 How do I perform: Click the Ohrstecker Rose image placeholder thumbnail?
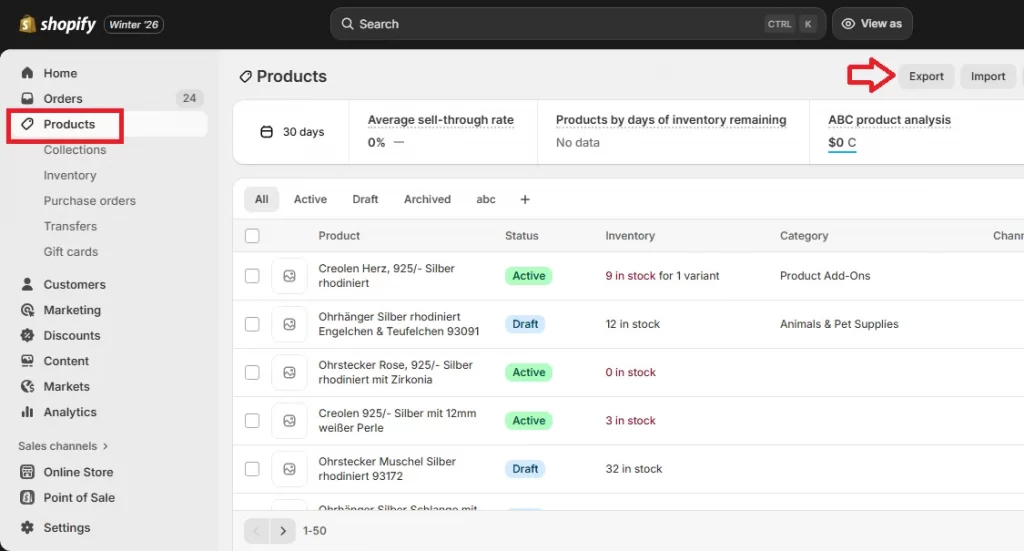click(x=289, y=372)
